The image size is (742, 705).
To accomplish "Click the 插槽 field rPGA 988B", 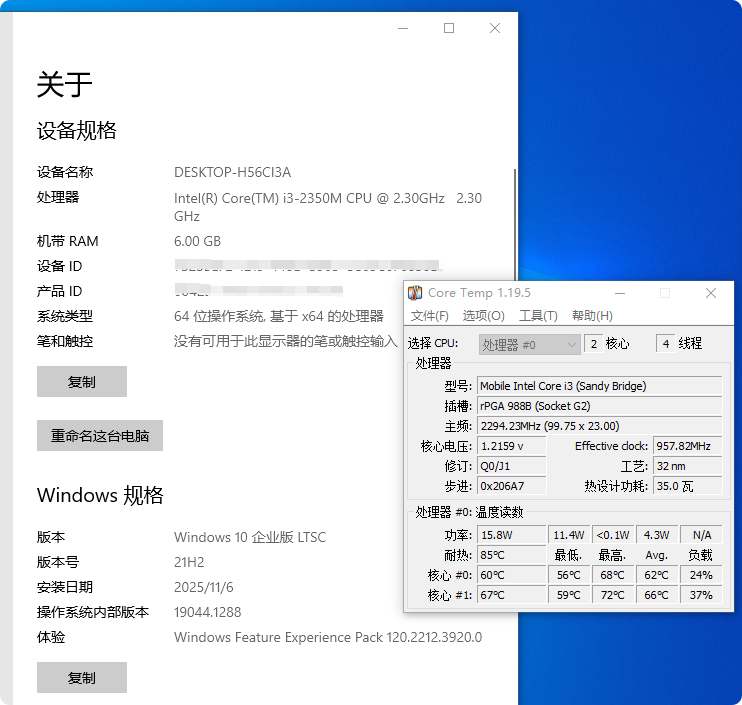I will pos(600,406).
